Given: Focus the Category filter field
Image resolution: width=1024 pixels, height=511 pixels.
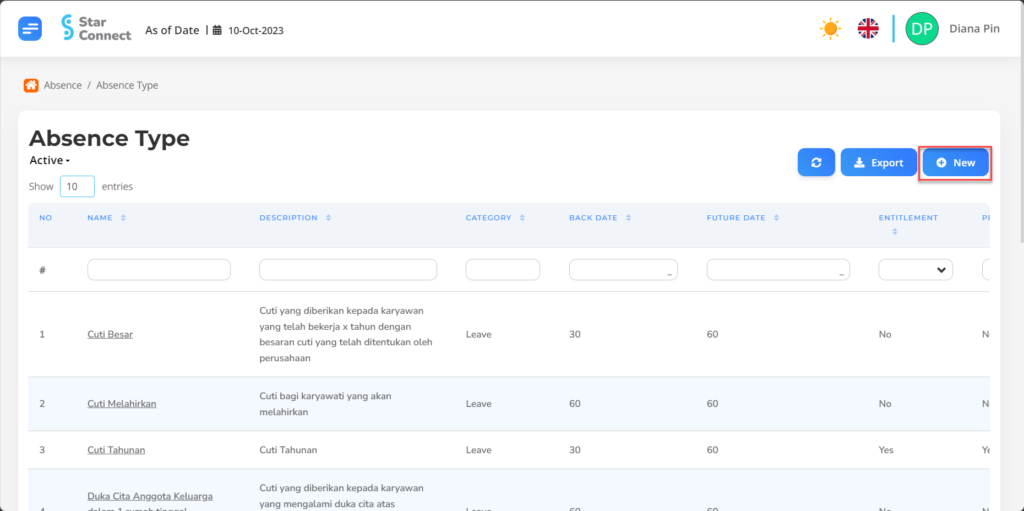Looking at the screenshot, I should 503,269.
